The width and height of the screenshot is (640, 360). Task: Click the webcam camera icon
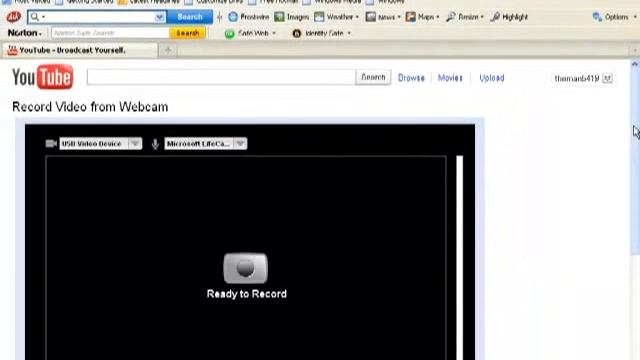pos(51,143)
